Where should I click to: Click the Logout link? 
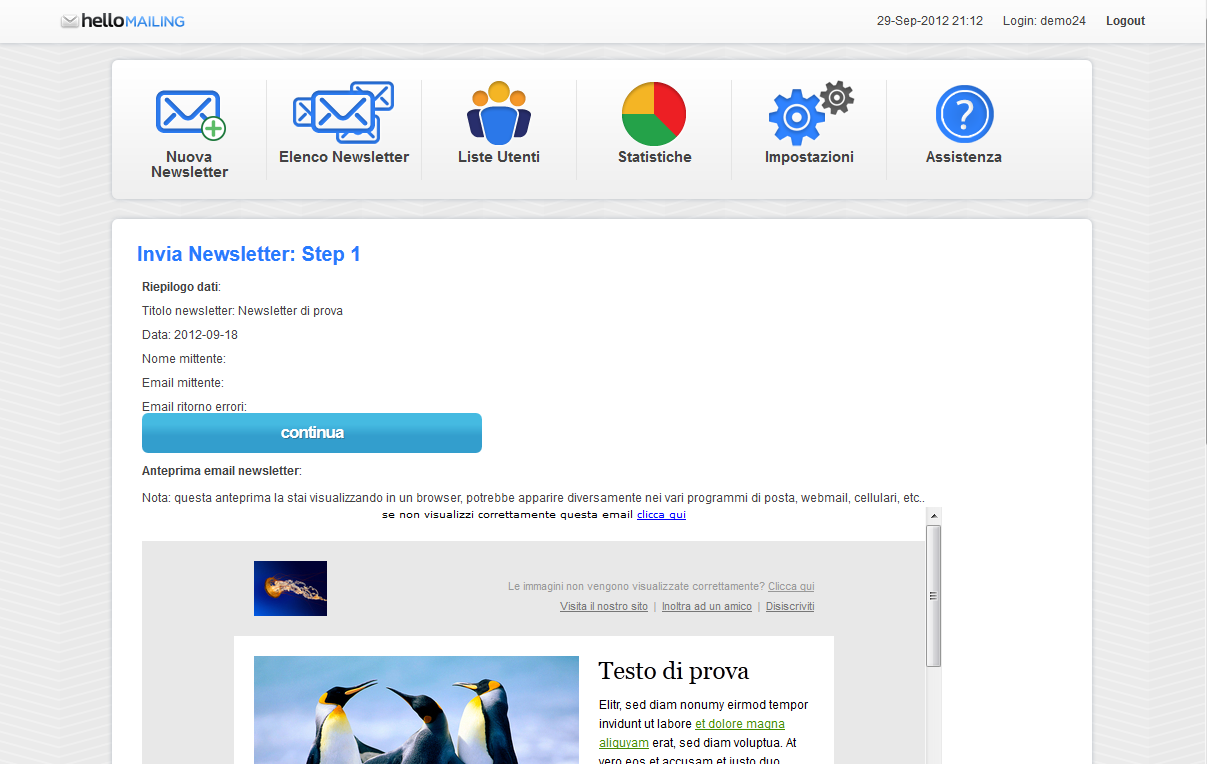(1125, 21)
